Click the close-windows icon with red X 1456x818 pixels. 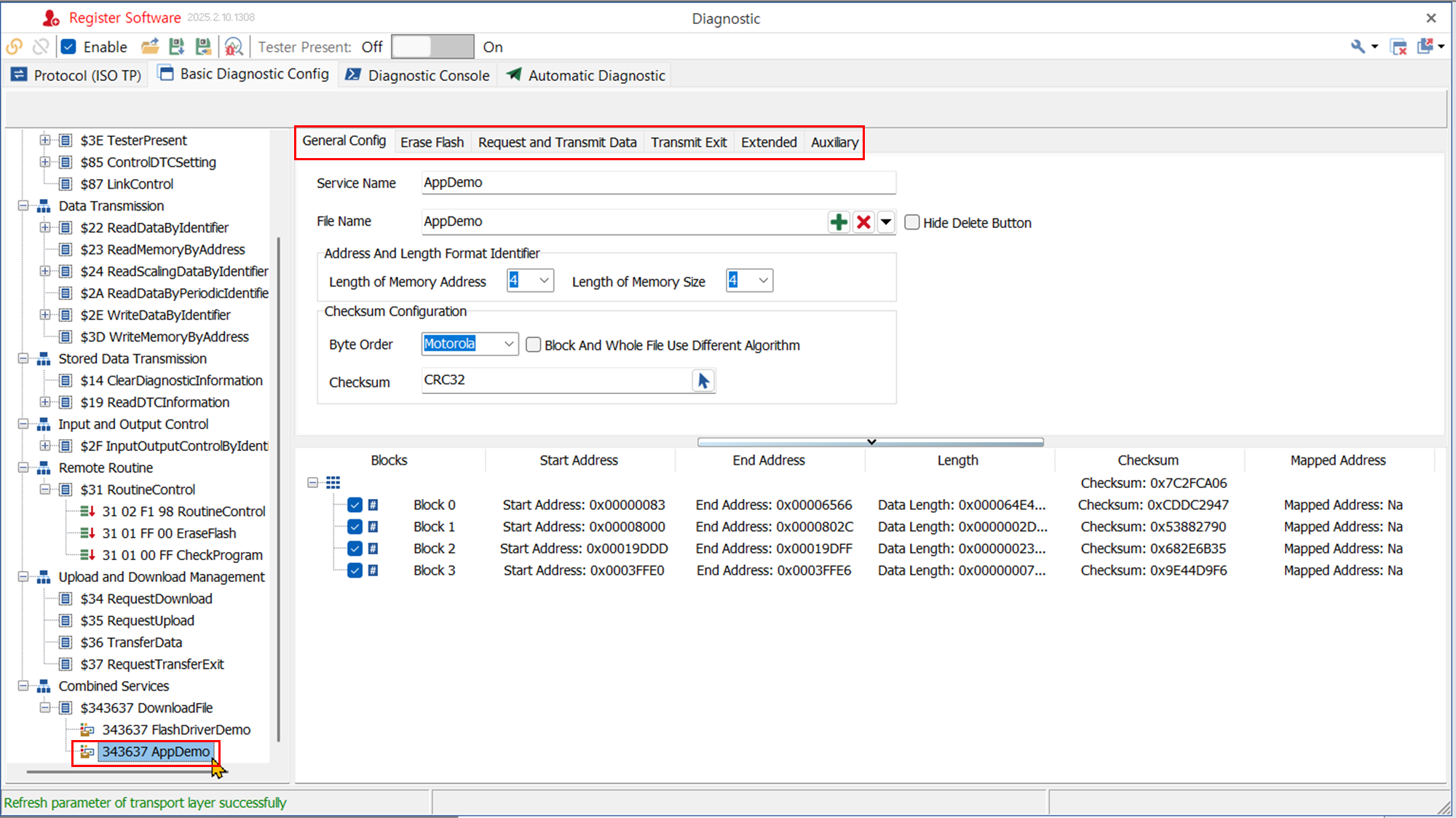coord(1398,47)
